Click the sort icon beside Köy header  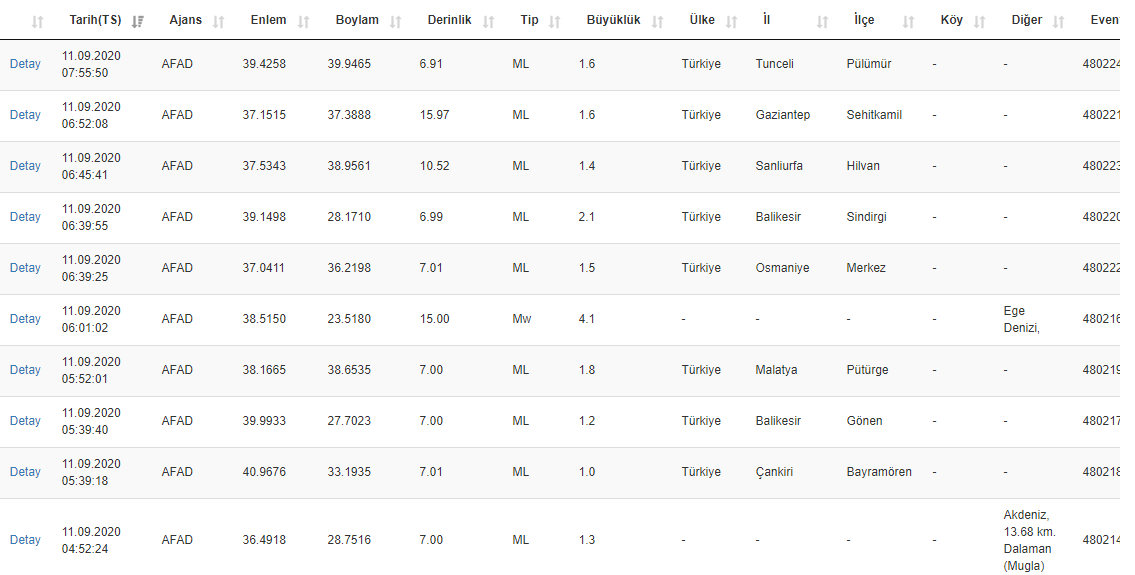click(980, 21)
